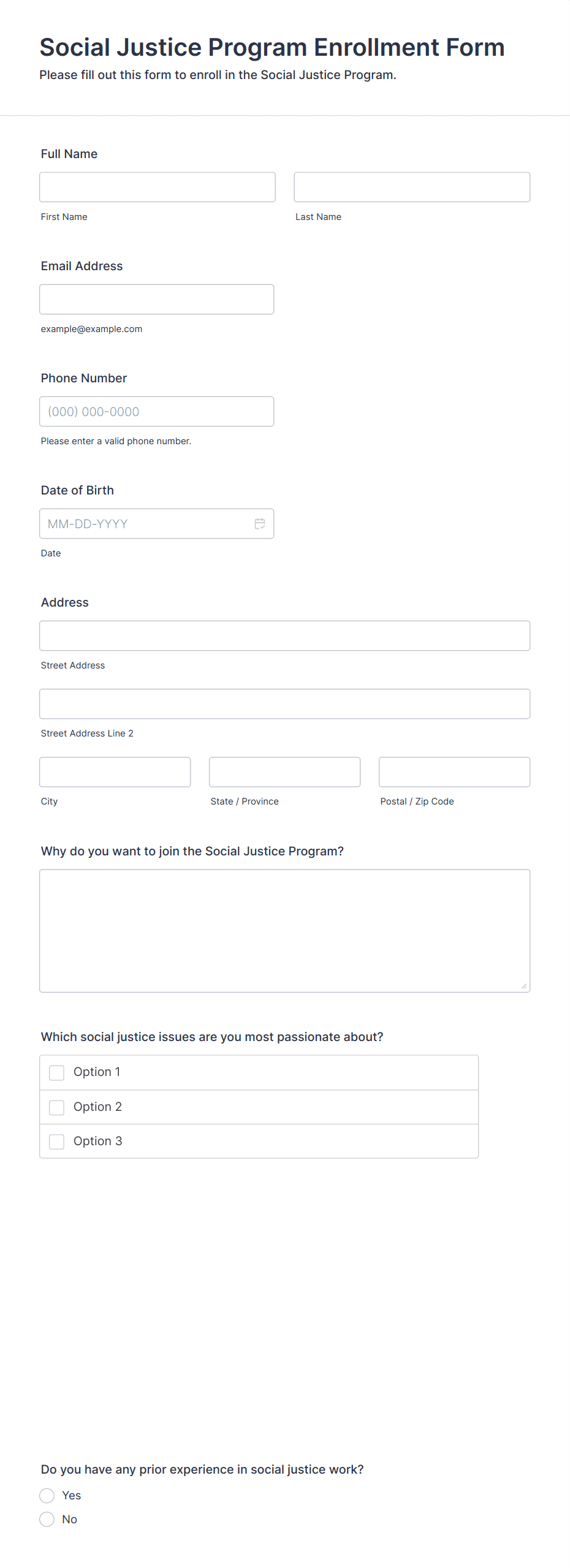Click the why-join Social Justice Program textarea
Viewport: 570px width, 1568px height.
[x=285, y=930]
